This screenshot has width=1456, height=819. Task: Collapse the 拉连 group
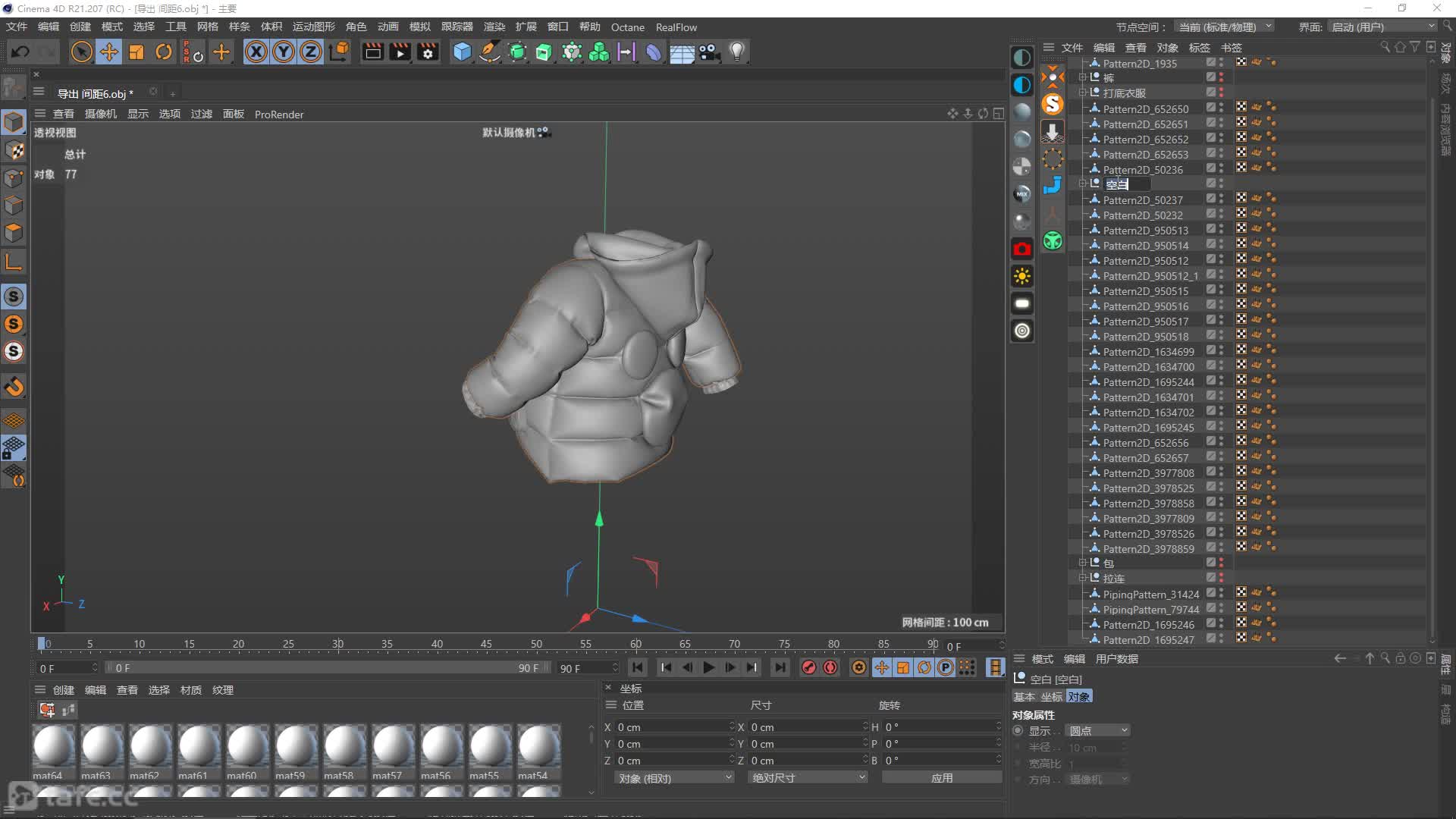[1082, 578]
